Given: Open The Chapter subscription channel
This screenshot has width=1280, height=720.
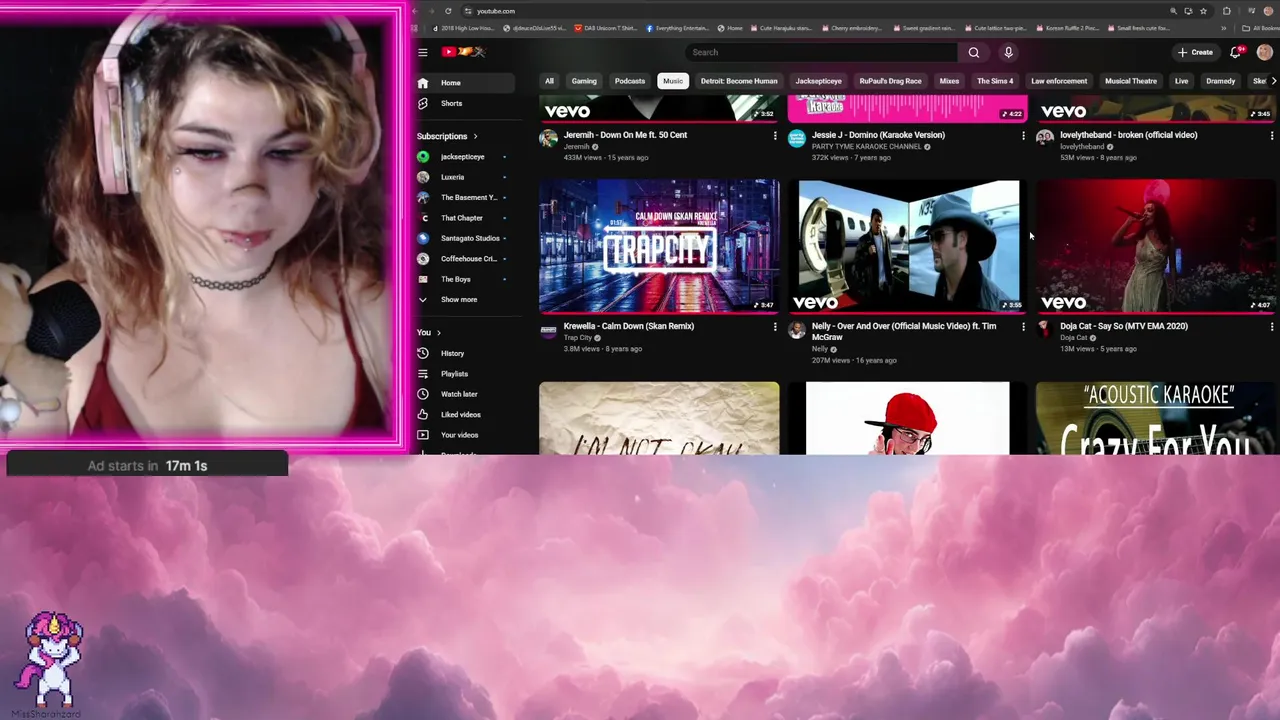Looking at the screenshot, I should [x=465, y=218].
